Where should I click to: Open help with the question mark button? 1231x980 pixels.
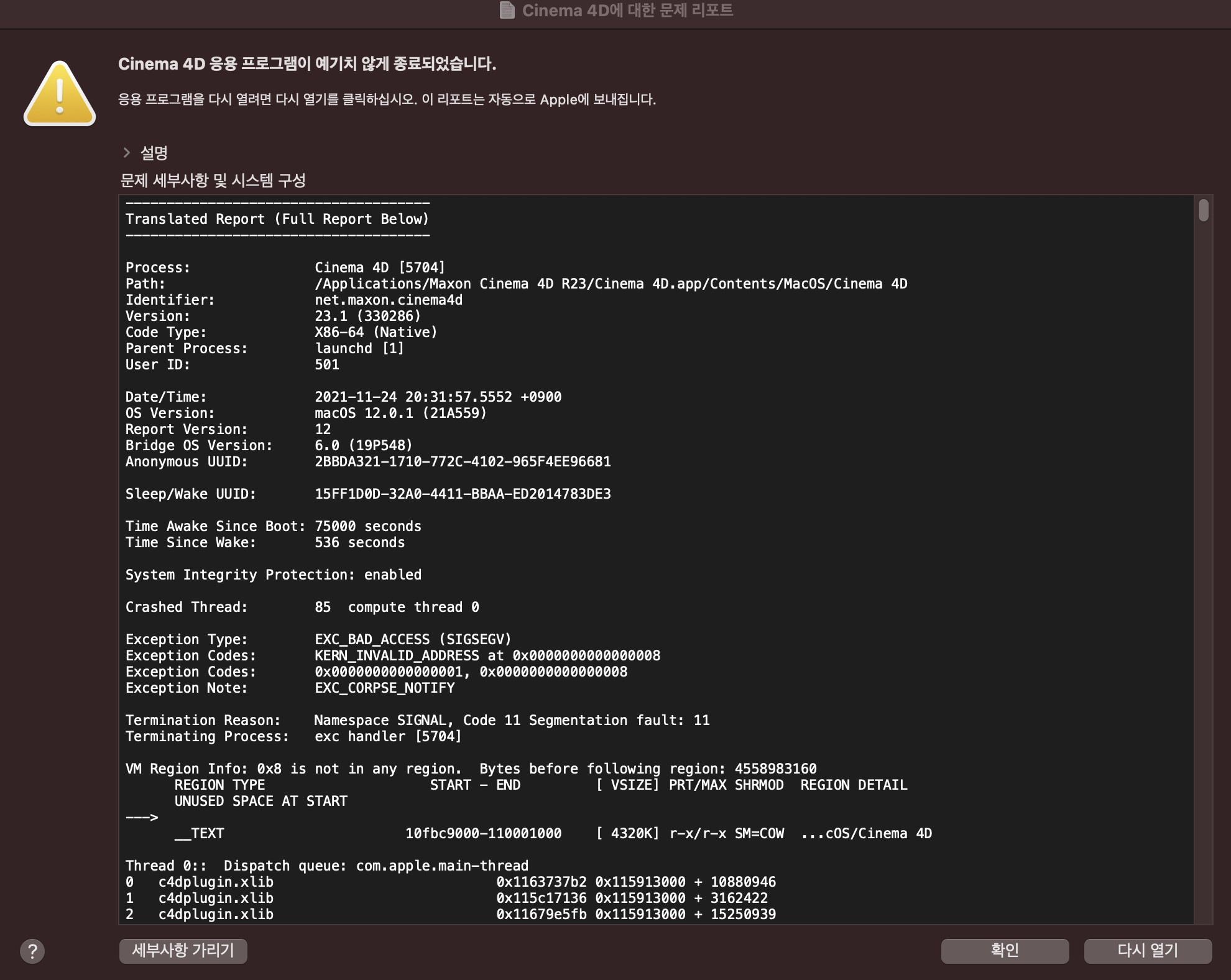[x=32, y=951]
